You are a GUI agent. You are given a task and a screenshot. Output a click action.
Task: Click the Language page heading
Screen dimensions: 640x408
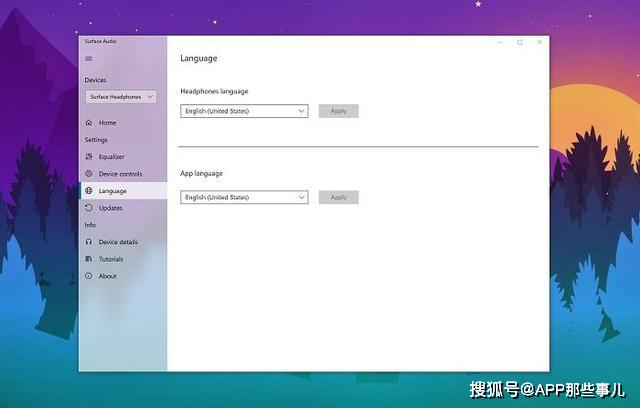199,58
